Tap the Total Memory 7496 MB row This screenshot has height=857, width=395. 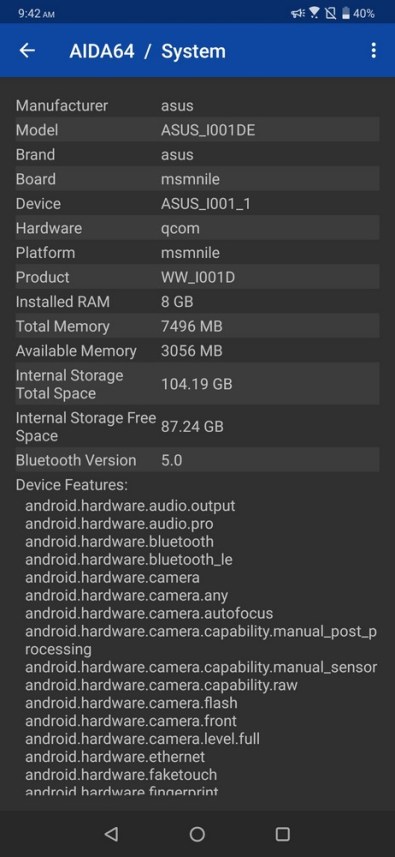pyautogui.click(x=197, y=326)
